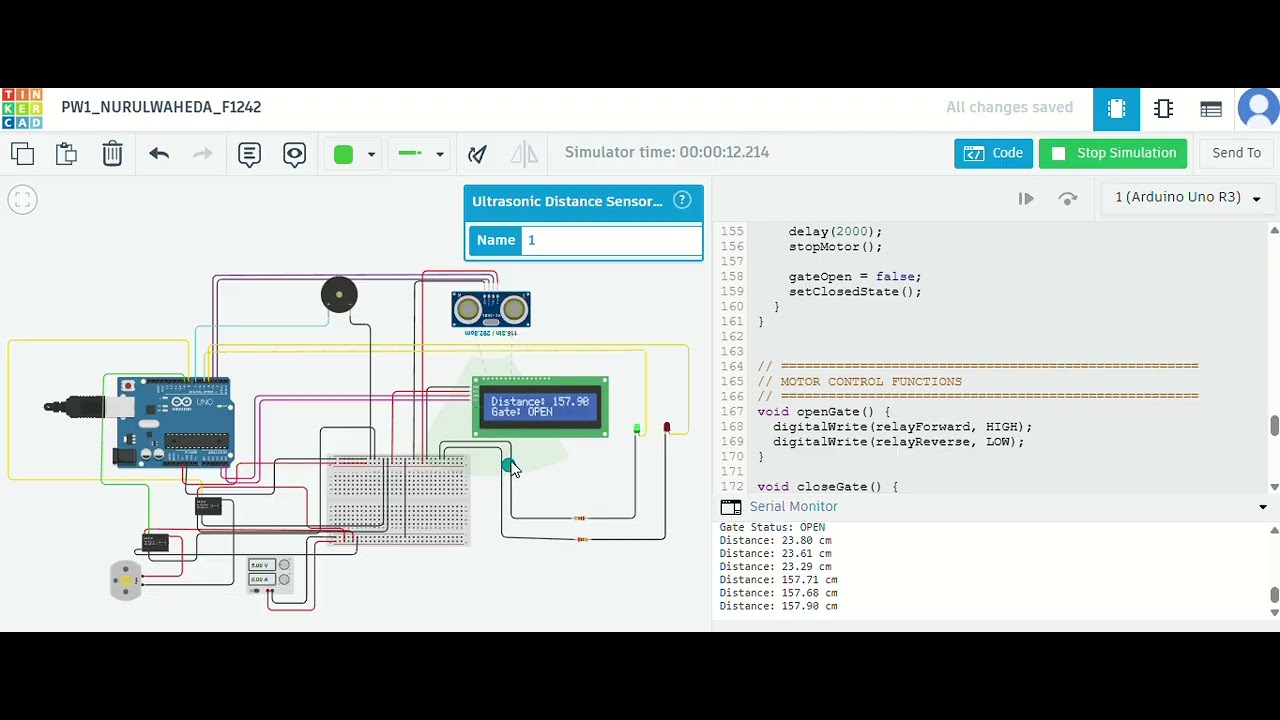Mirror the selected component
Image resolution: width=1280 pixels, height=720 pixels.
click(x=524, y=154)
